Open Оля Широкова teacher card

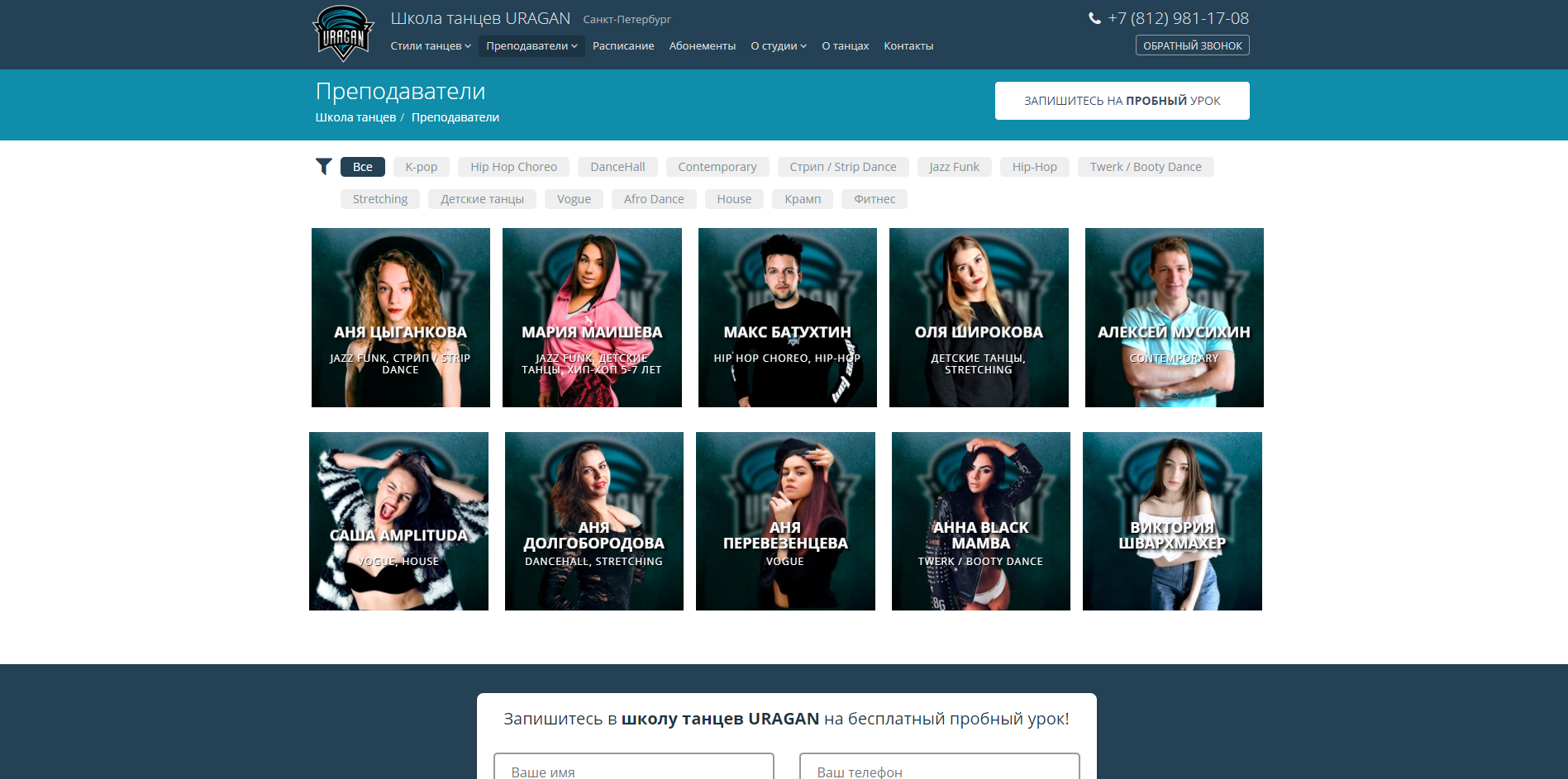click(979, 318)
